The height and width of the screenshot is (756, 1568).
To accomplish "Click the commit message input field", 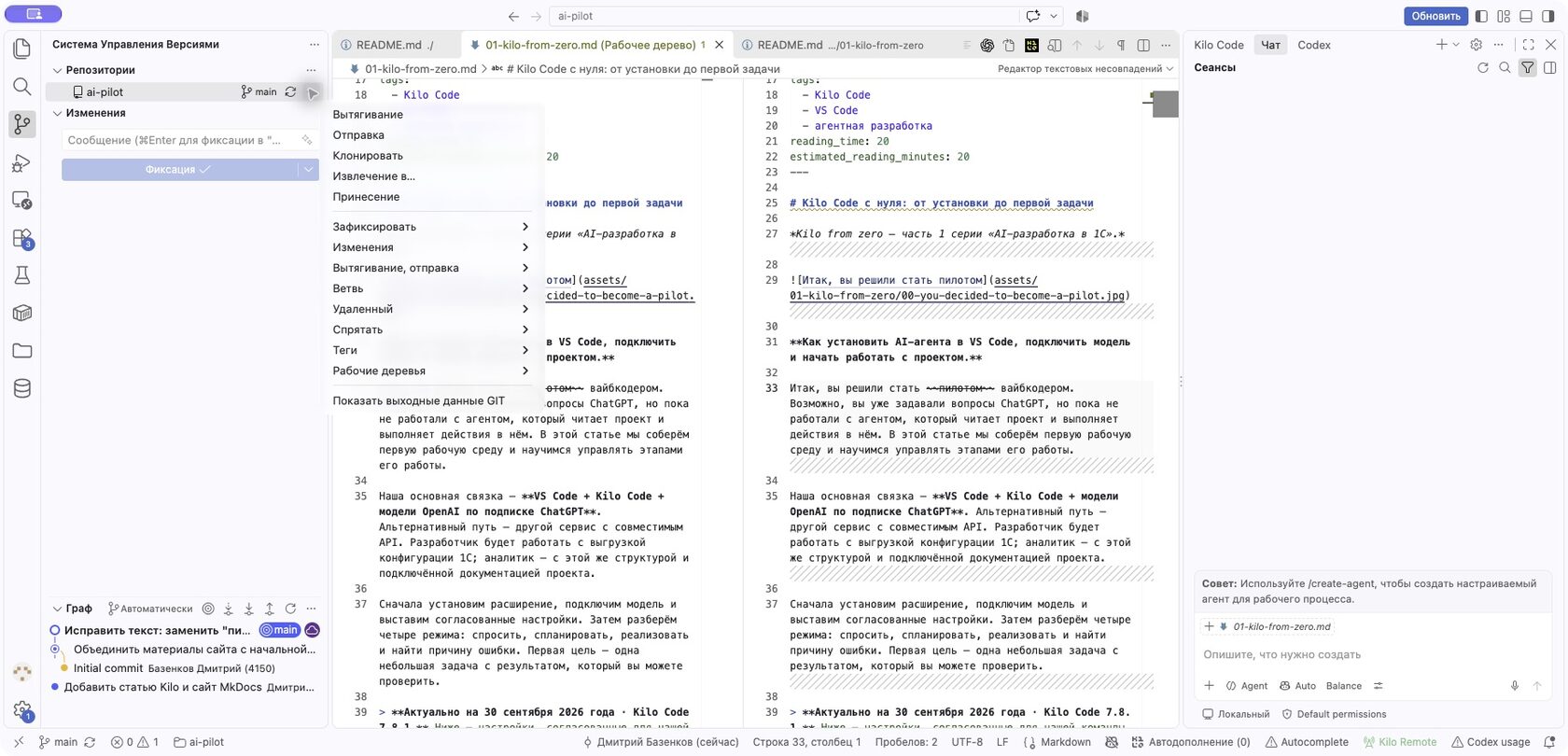I will click(x=190, y=140).
